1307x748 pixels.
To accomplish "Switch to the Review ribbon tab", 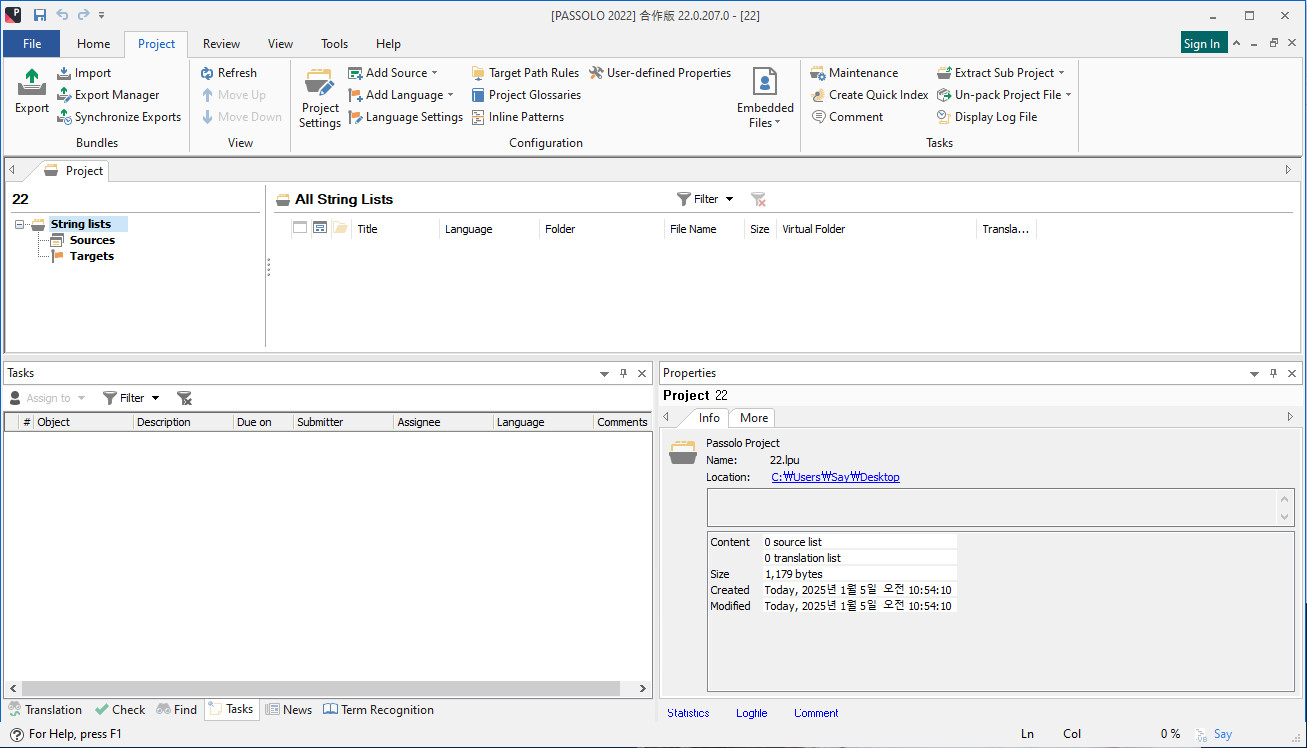I will click(x=221, y=44).
